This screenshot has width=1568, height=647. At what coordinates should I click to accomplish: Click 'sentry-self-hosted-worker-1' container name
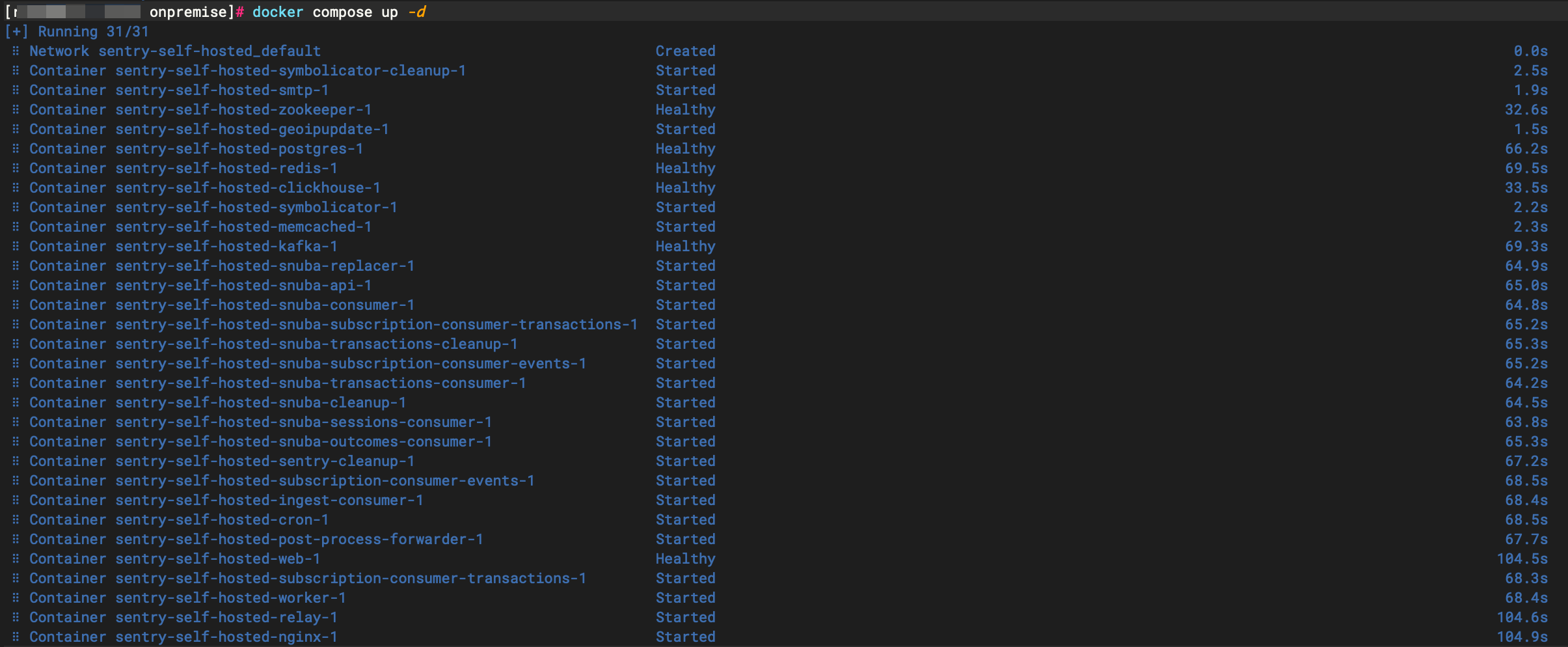[x=230, y=598]
